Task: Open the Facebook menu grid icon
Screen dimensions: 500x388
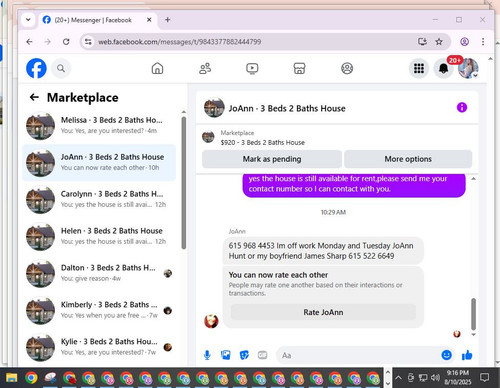Action: [419, 68]
